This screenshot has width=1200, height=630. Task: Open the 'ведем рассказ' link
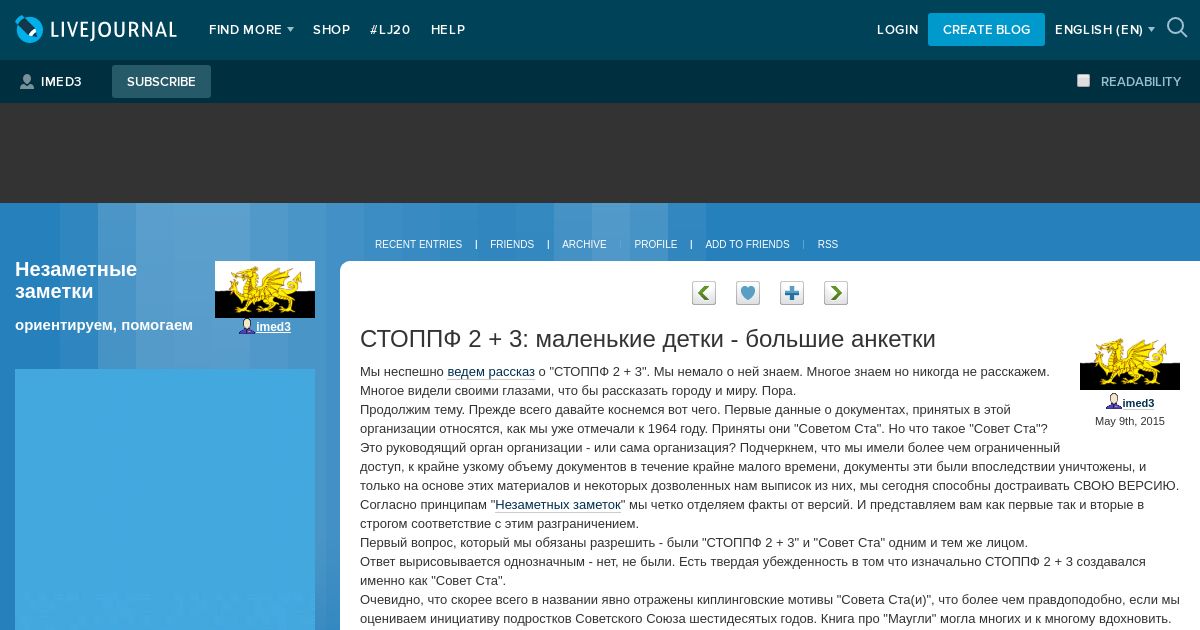pyautogui.click(x=491, y=372)
